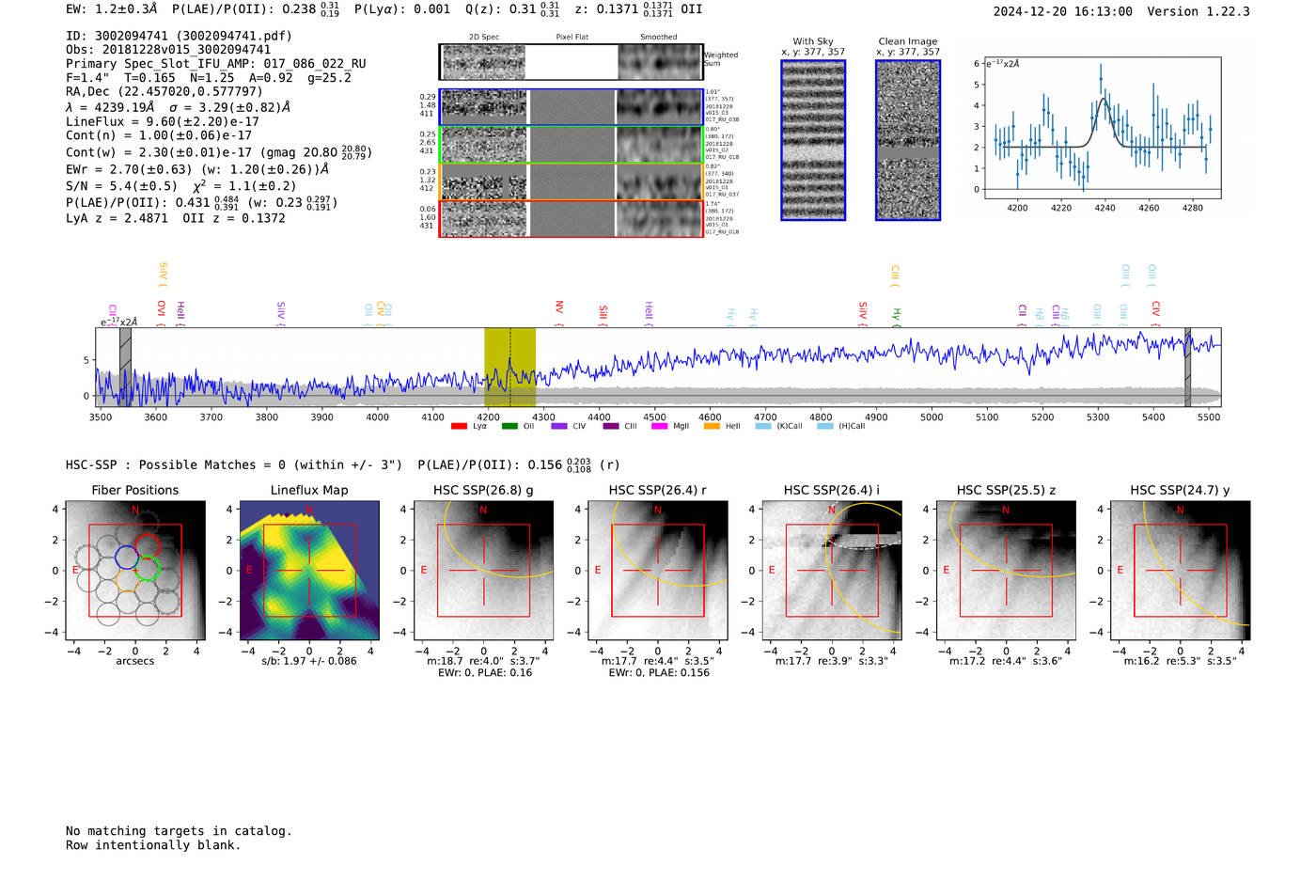Image resolution: width=1316 pixels, height=896 pixels.
Task: Click the Obs: 20181228v015_3002094741 line
Action: (168, 50)
